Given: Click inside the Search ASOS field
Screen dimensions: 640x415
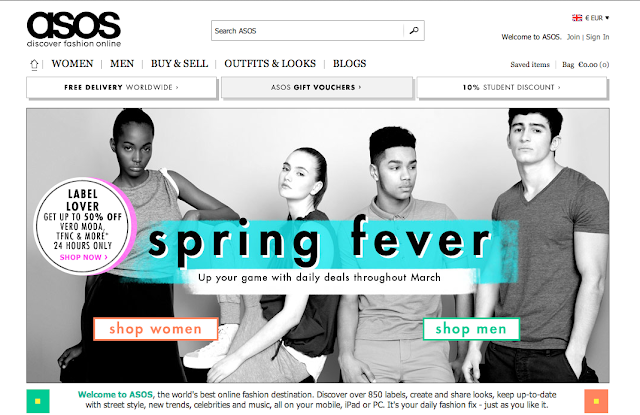Looking at the screenshot, I should [x=307, y=31].
